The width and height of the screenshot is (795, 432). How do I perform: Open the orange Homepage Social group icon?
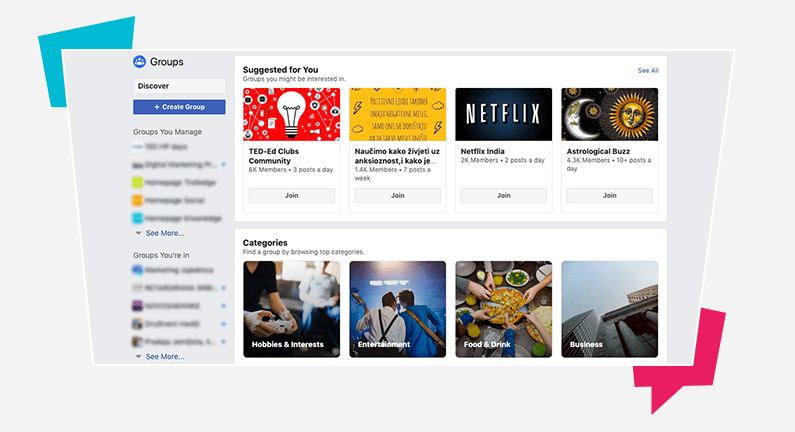click(137, 200)
